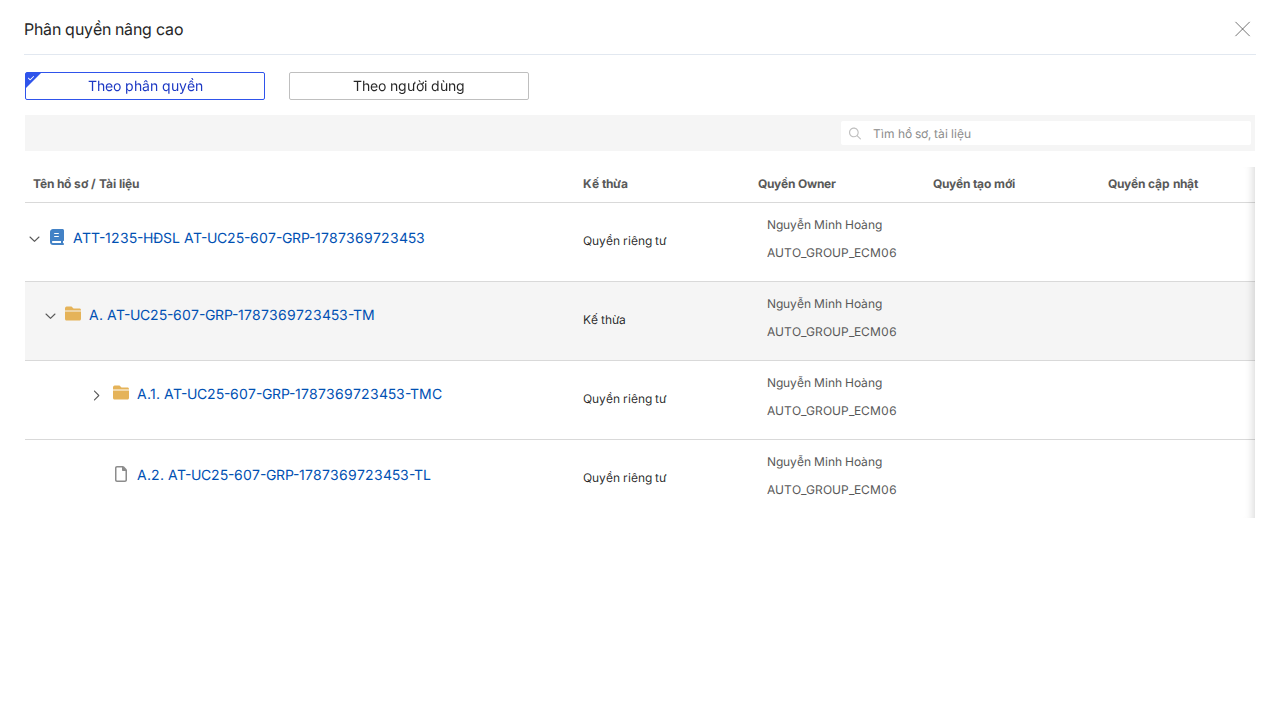
Task: Collapse the A. AT-UC25-607 TM folder chevron
Action: point(50,316)
